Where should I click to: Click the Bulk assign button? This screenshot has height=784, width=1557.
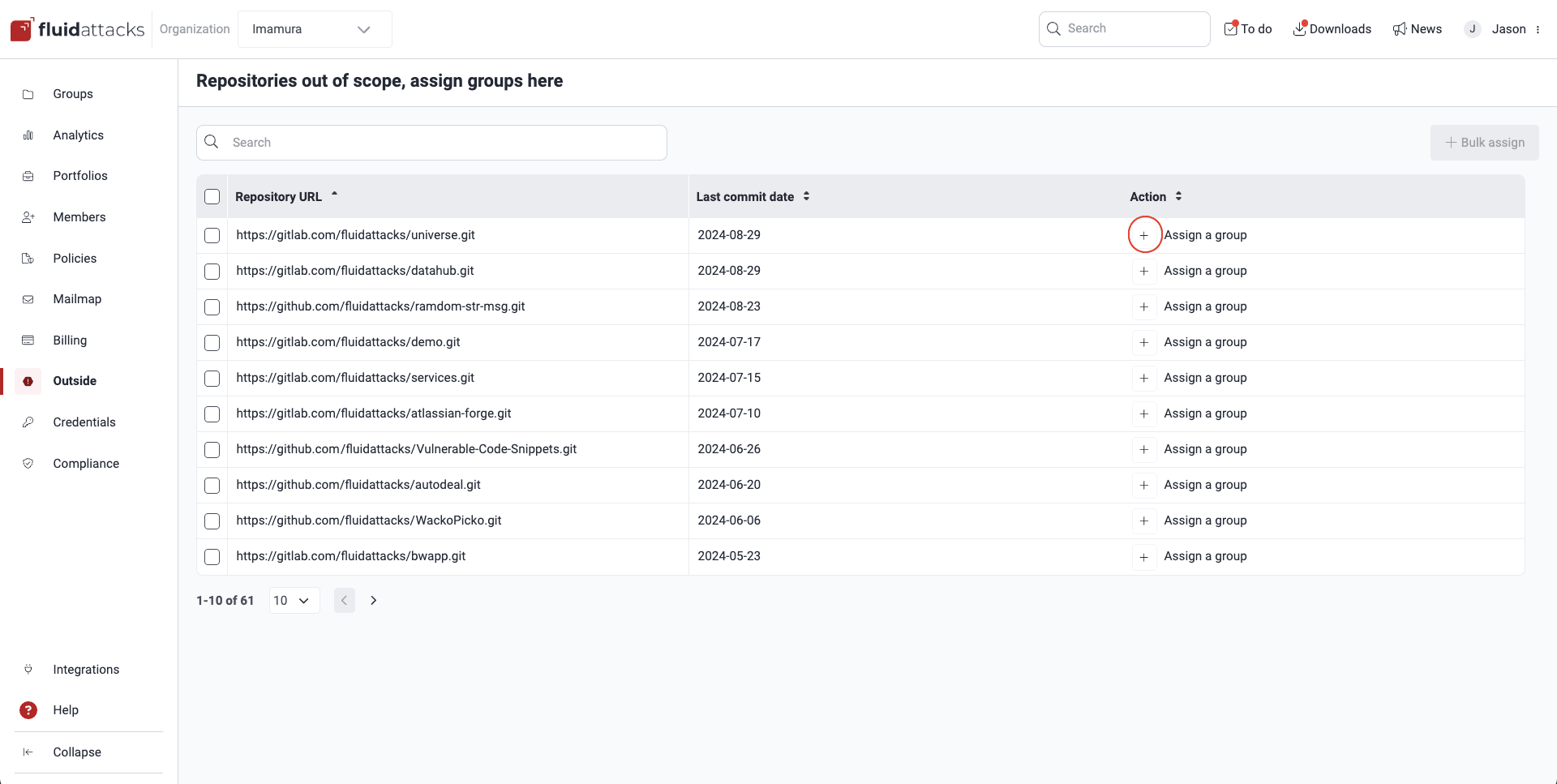[1484, 143]
